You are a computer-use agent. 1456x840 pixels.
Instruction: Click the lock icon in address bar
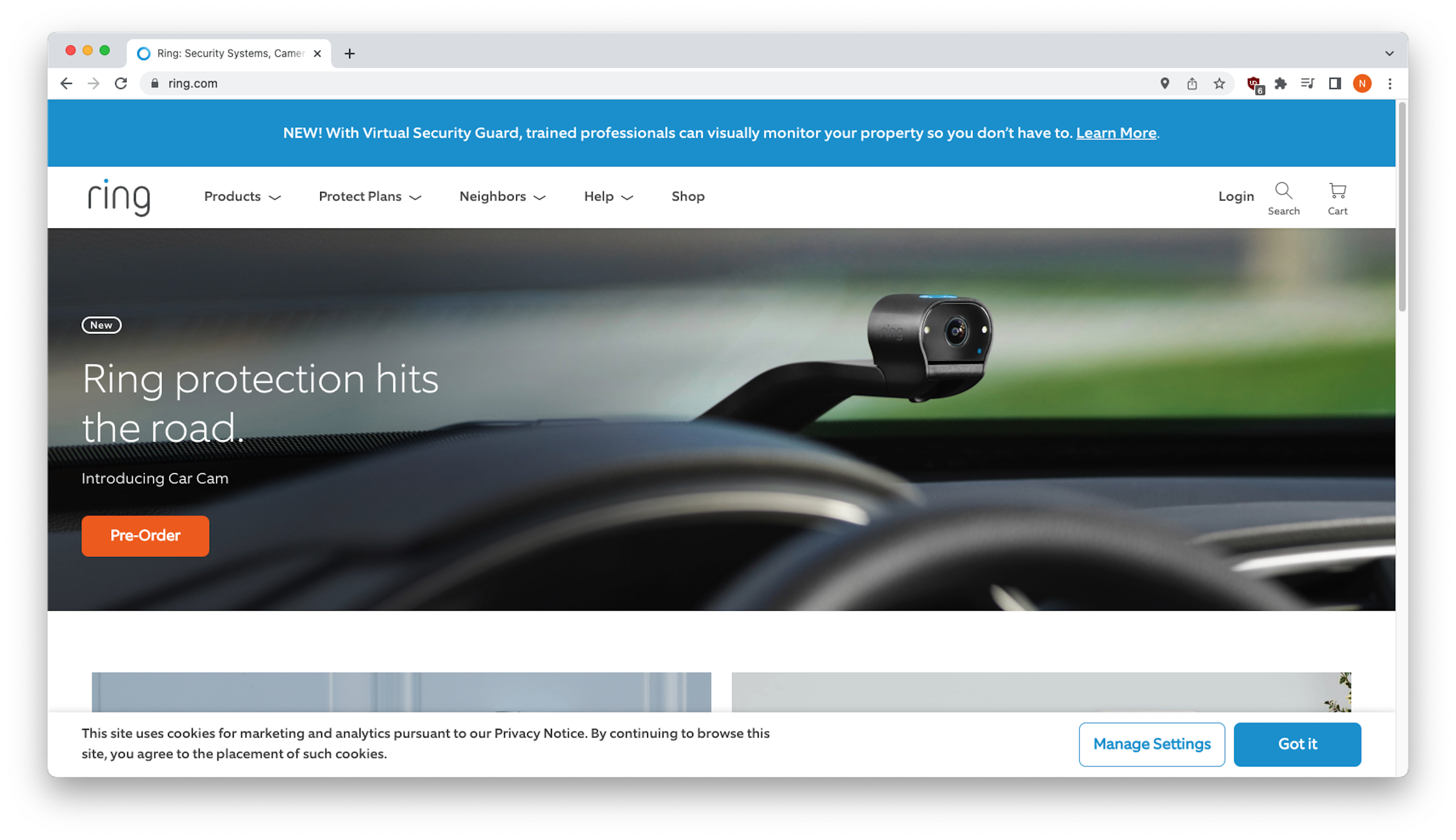154,84
